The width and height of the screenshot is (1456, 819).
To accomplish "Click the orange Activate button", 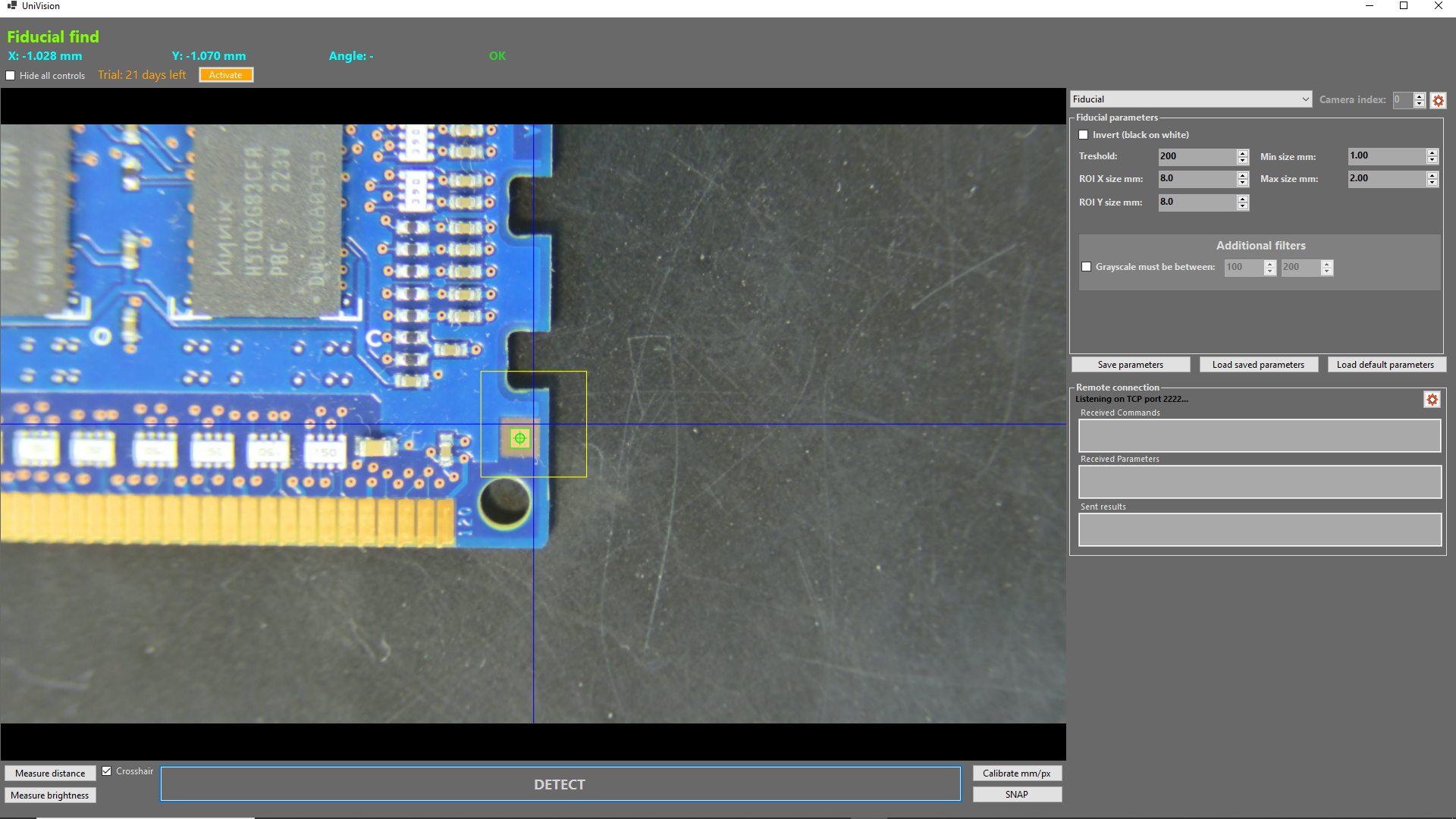I will pos(226,75).
